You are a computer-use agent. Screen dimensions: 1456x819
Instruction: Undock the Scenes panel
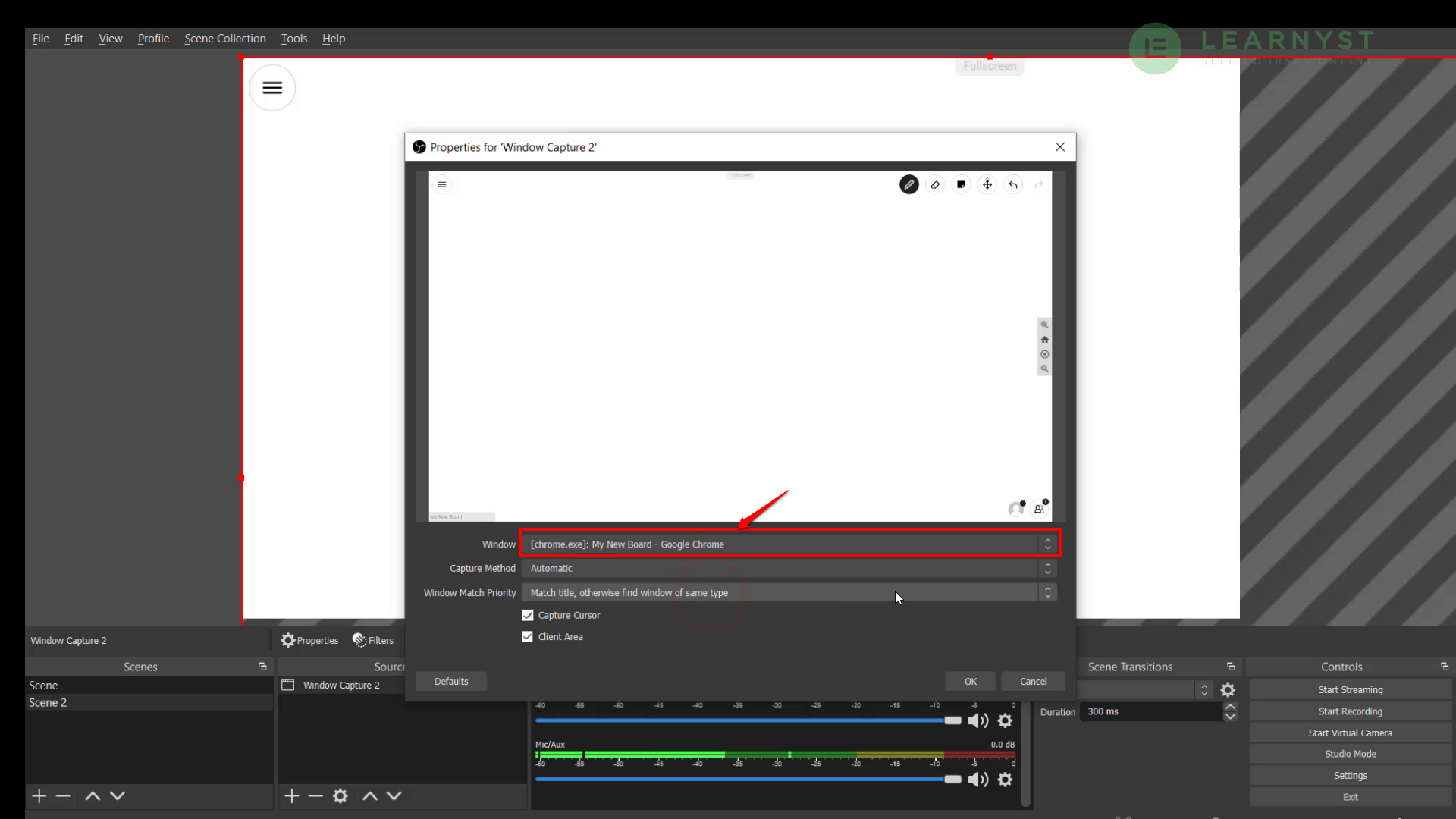263,667
